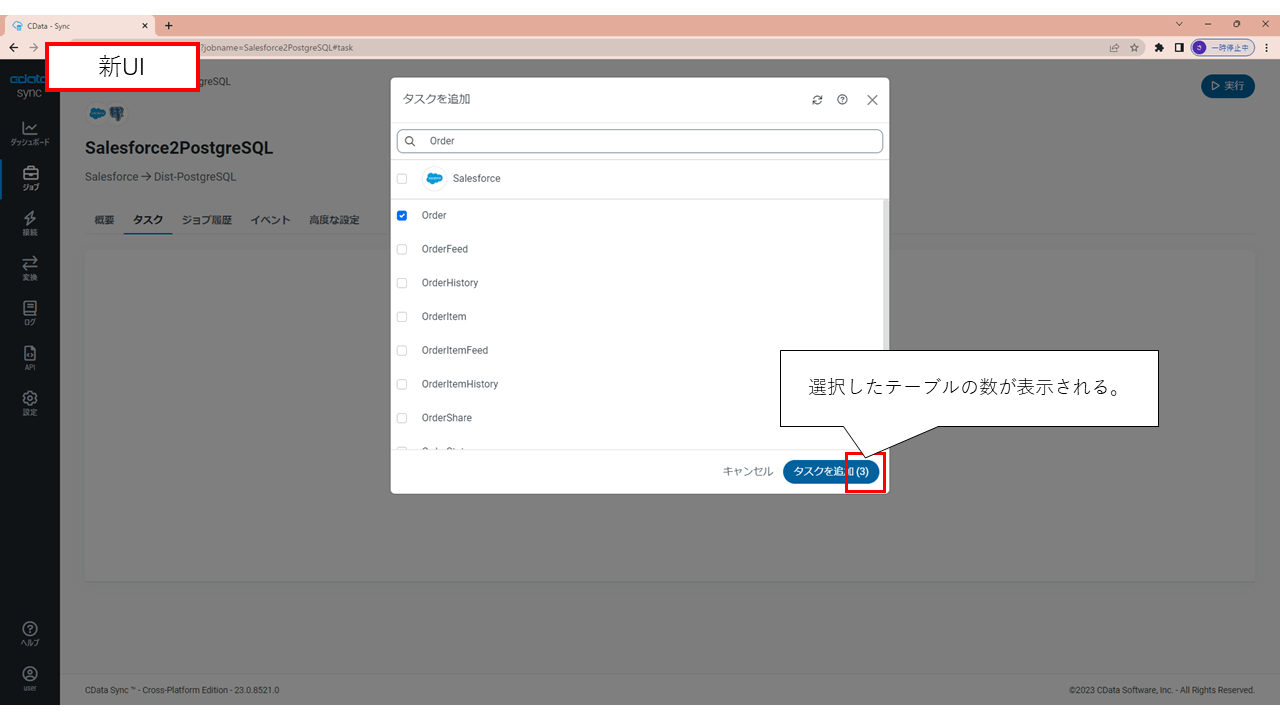Click the キャンセル button

(x=748, y=471)
